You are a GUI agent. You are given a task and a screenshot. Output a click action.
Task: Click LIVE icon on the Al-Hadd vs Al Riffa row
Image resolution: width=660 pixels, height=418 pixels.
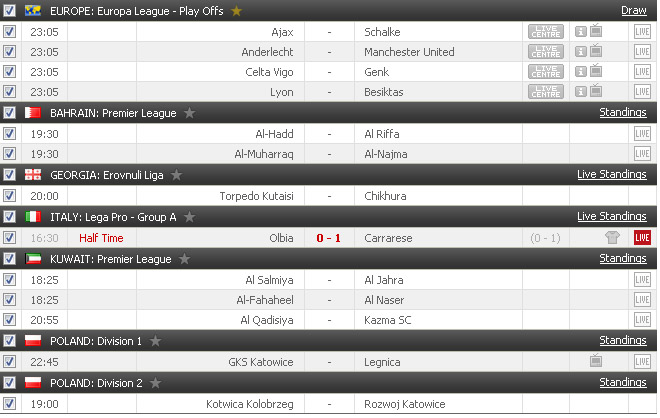point(642,134)
